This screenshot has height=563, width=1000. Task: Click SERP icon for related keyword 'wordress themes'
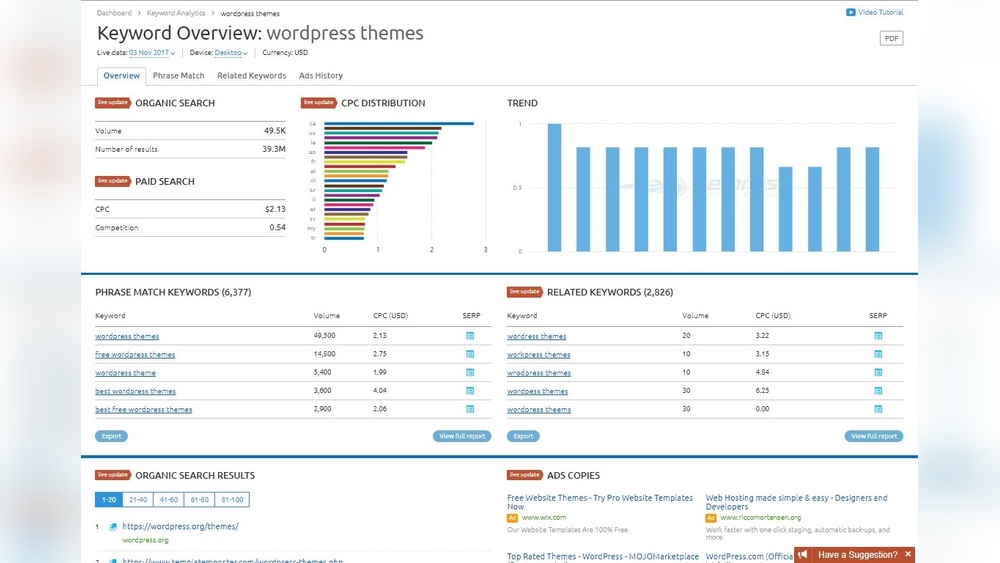click(878, 336)
